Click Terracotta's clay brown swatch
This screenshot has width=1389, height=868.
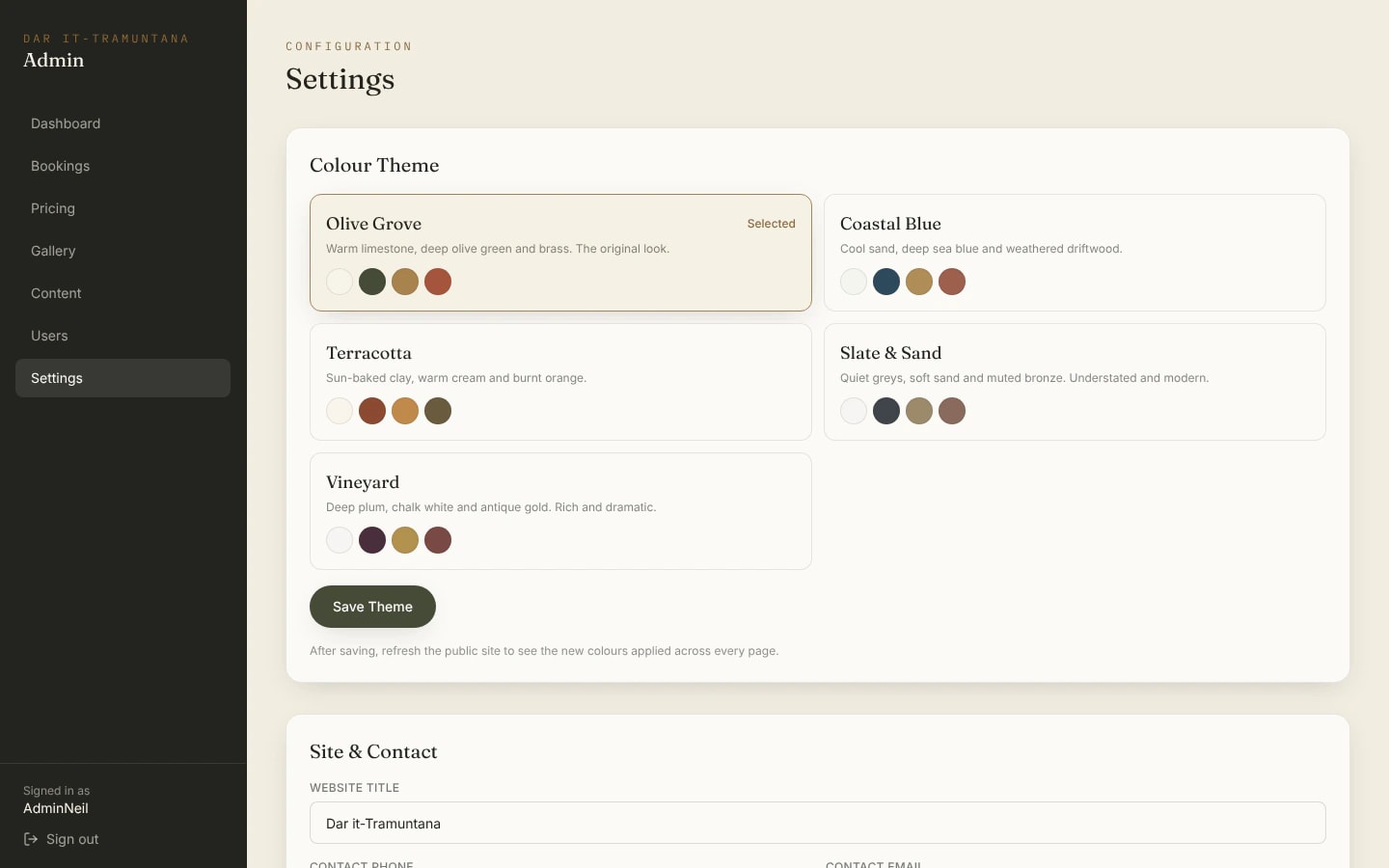pos(372,411)
